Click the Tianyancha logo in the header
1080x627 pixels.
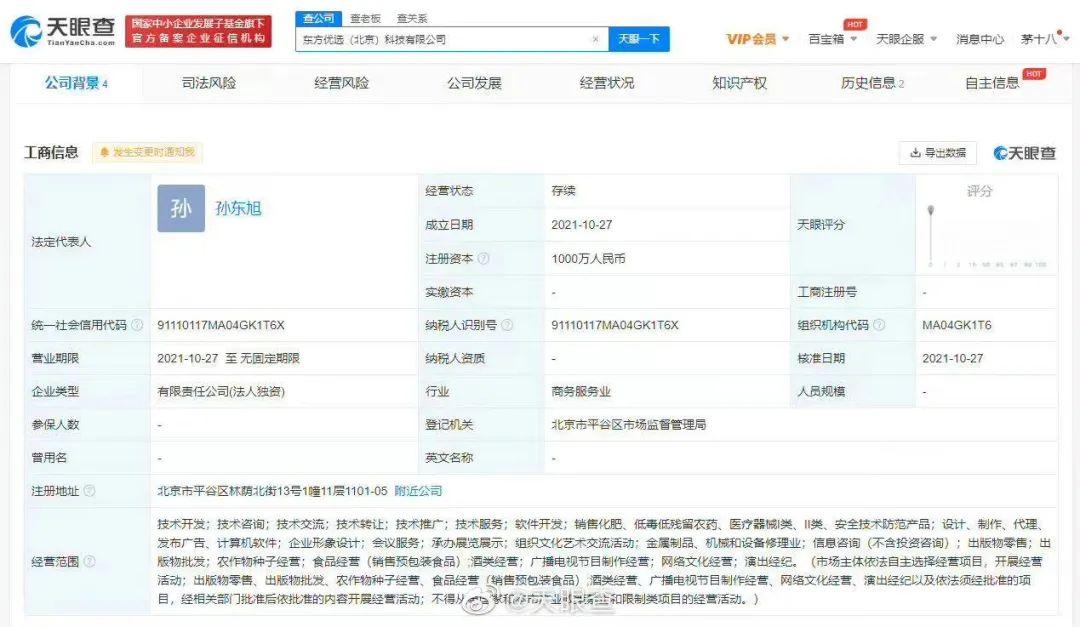(62, 30)
